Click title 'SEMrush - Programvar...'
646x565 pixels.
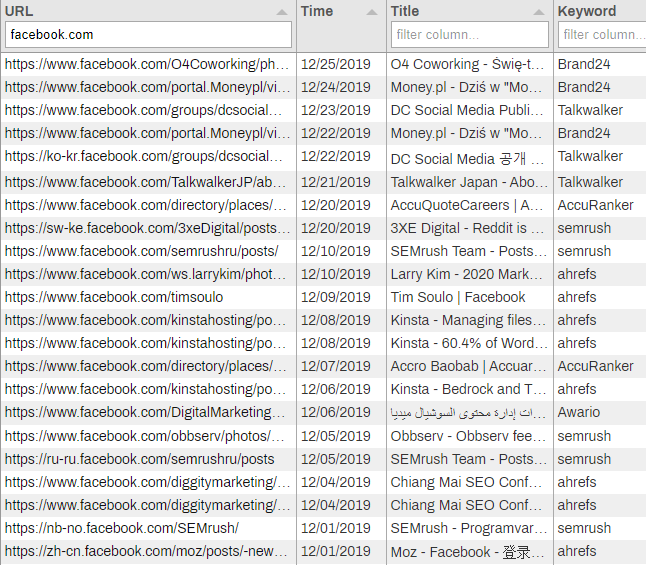[x=468, y=528]
